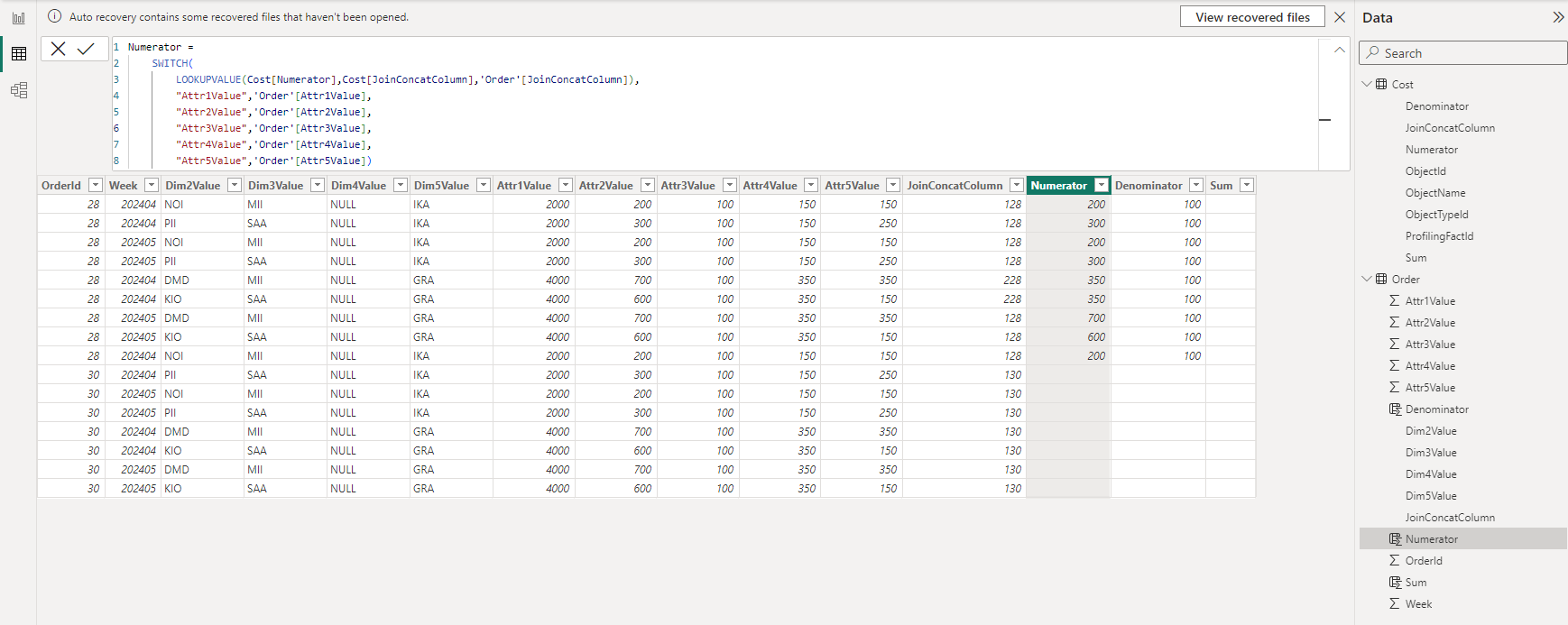Select Dim5Value field in Order table
Viewport: 1568px width, 625px height.
click(1431, 496)
